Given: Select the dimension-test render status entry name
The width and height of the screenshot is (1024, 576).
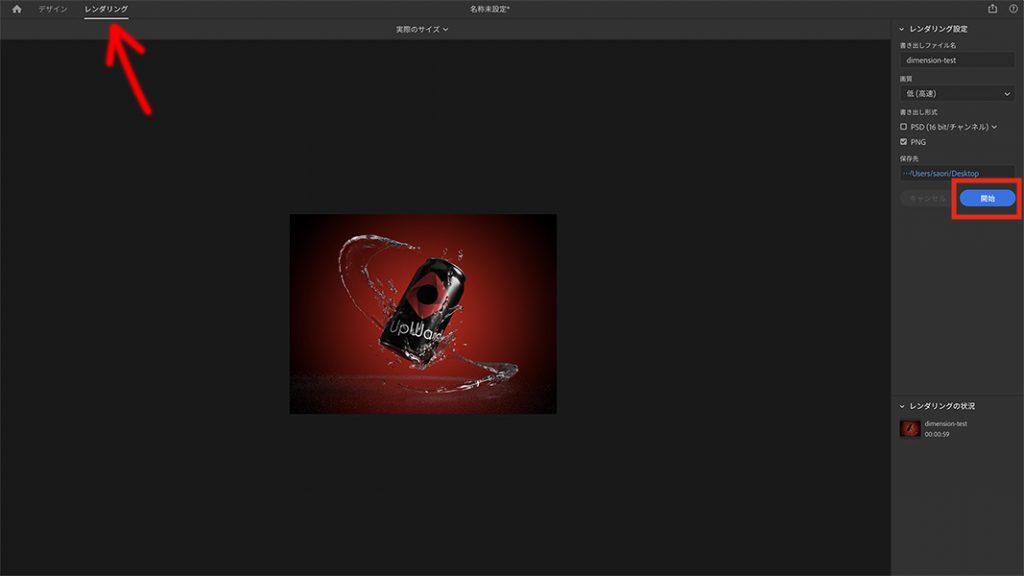Looking at the screenshot, I should (945, 424).
